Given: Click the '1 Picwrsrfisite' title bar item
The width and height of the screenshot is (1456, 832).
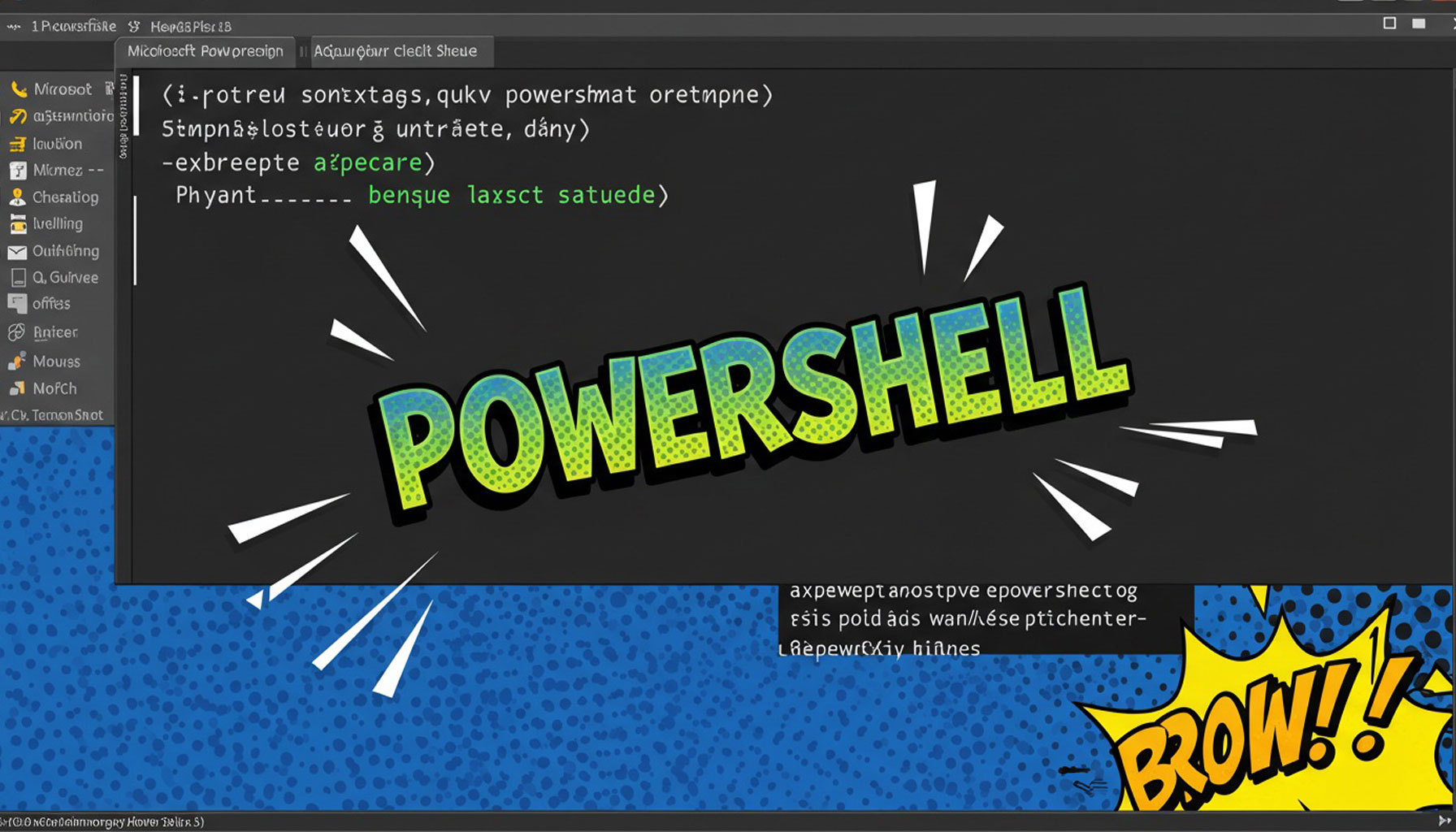Looking at the screenshot, I should point(73,26).
